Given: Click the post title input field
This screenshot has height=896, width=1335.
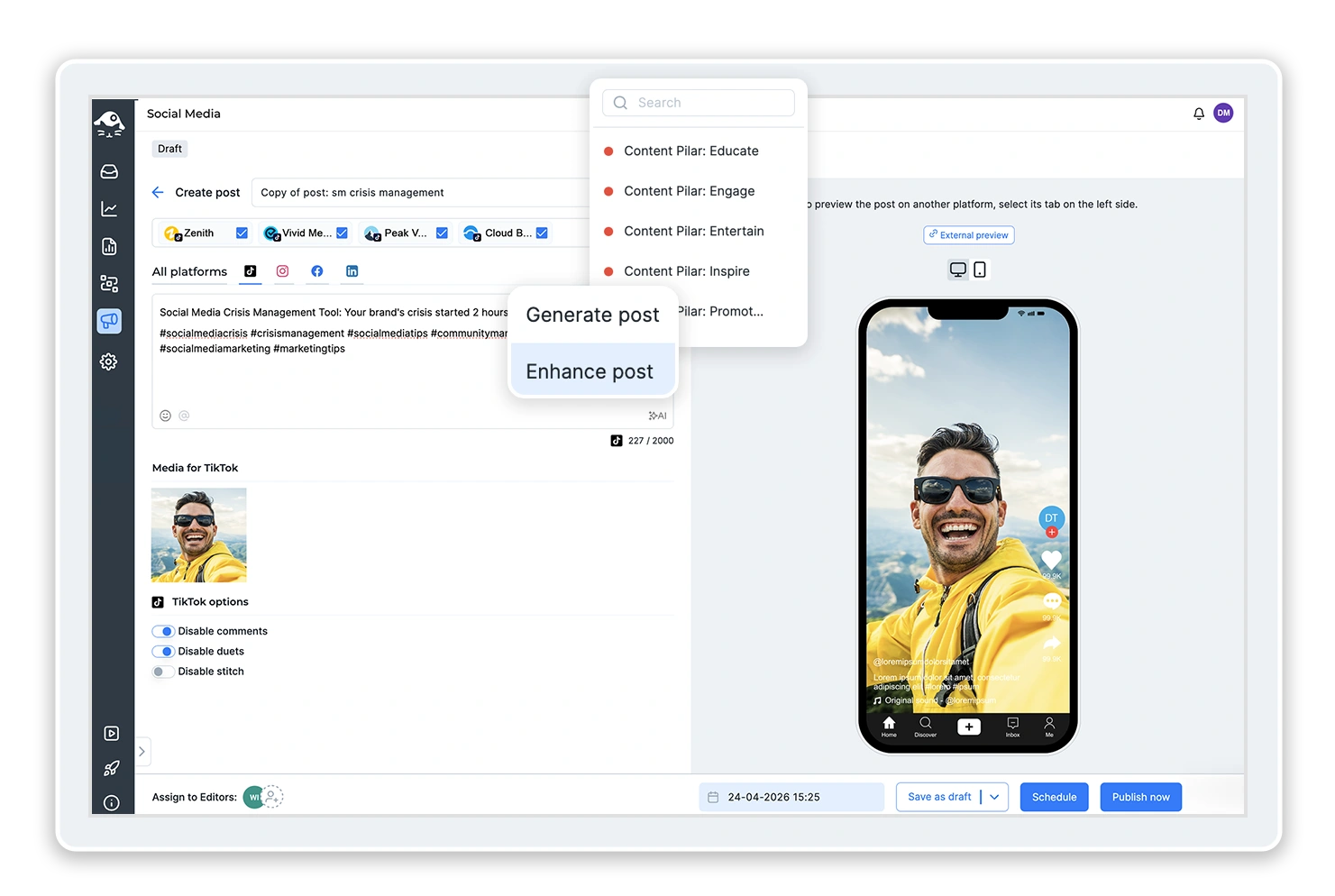Looking at the screenshot, I should pyautogui.click(x=422, y=192).
